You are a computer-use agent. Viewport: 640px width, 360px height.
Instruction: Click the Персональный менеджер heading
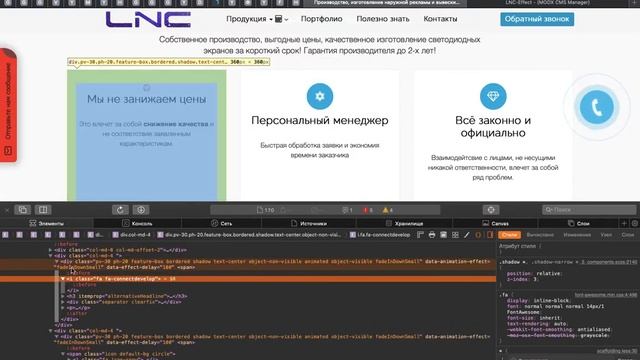(320, 120)
